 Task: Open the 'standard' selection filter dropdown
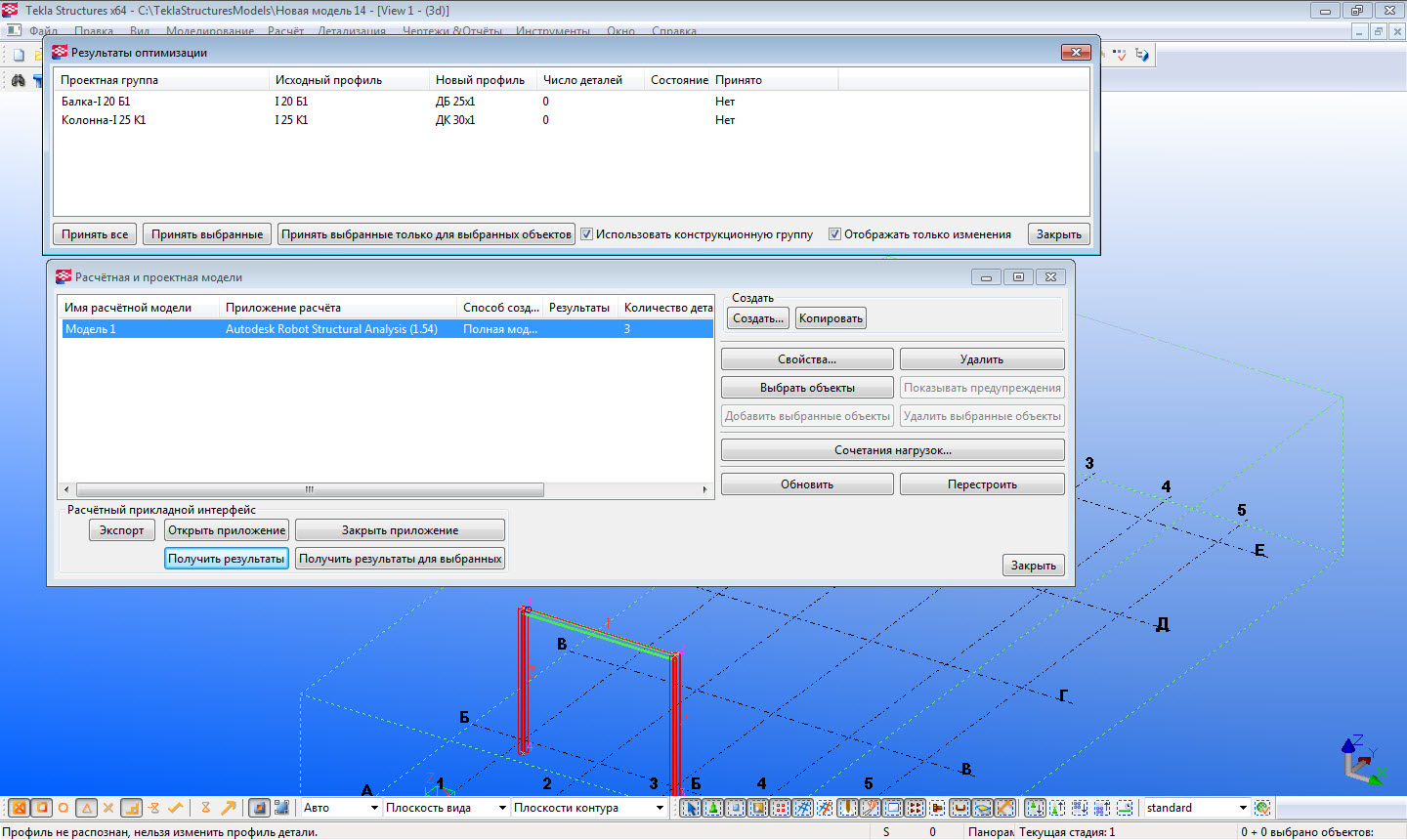[x=1243, y=808]
